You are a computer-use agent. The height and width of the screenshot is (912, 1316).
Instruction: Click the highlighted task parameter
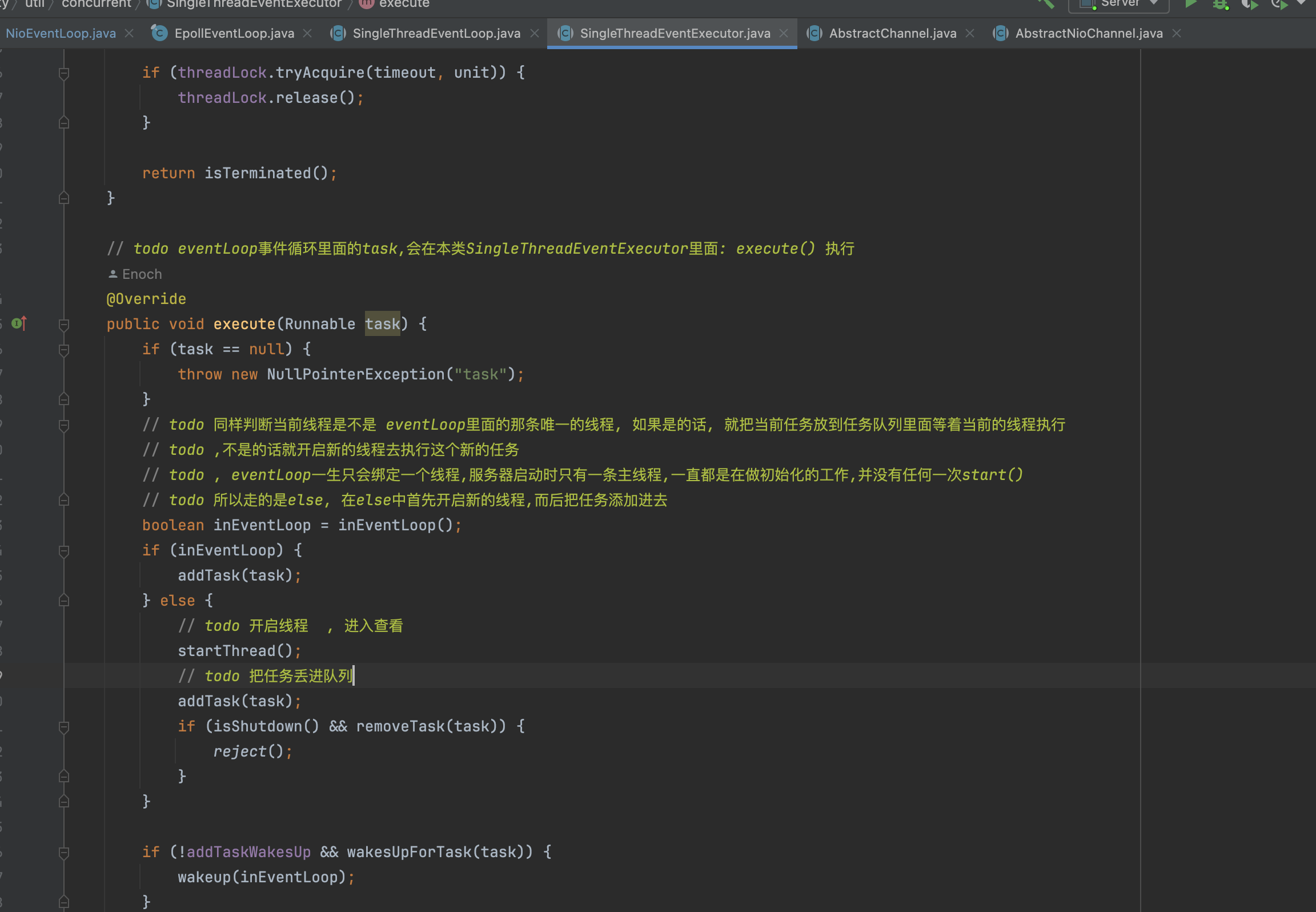[383, 324]
